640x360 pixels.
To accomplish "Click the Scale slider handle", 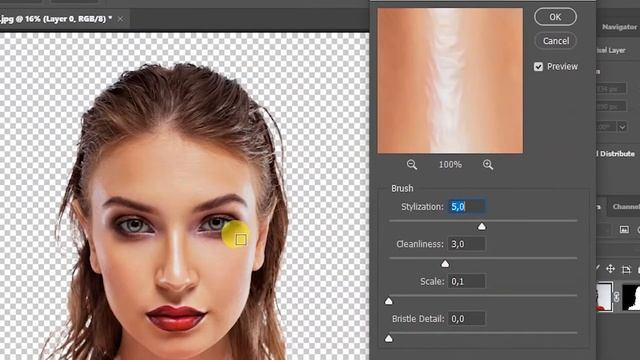I will [x=389, y=301].
